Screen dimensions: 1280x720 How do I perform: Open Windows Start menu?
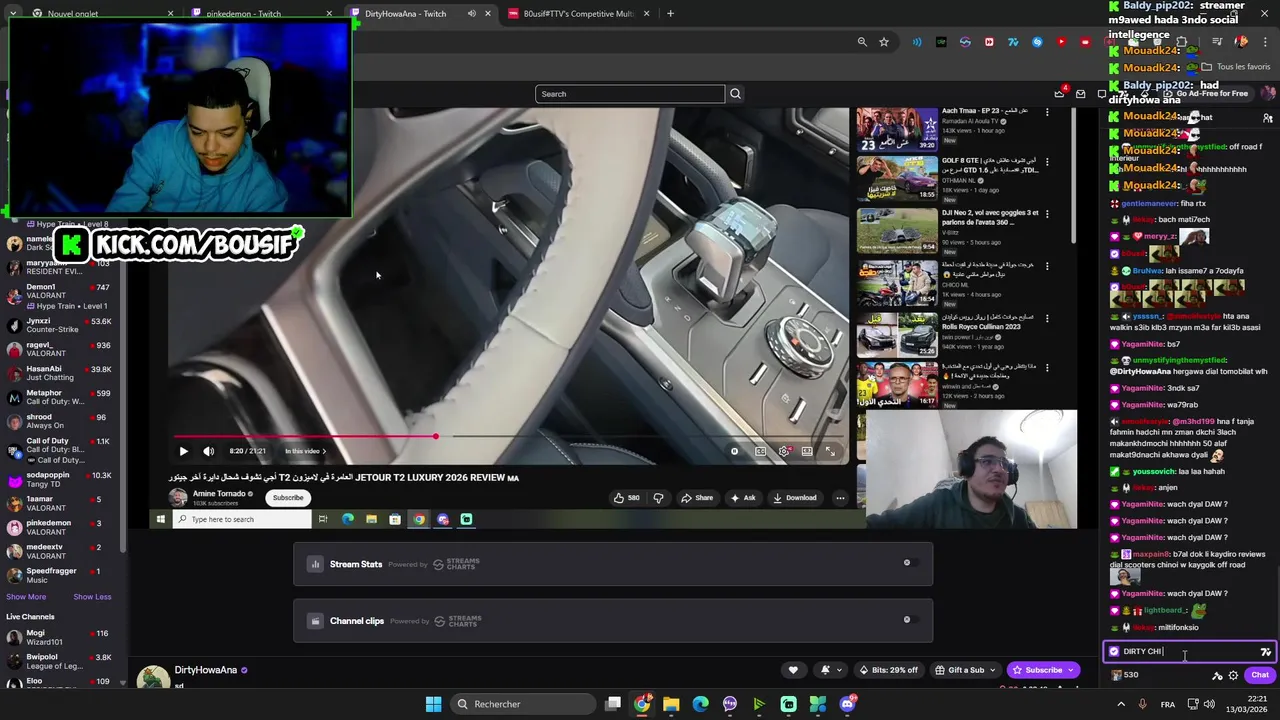tap(433, 704)
